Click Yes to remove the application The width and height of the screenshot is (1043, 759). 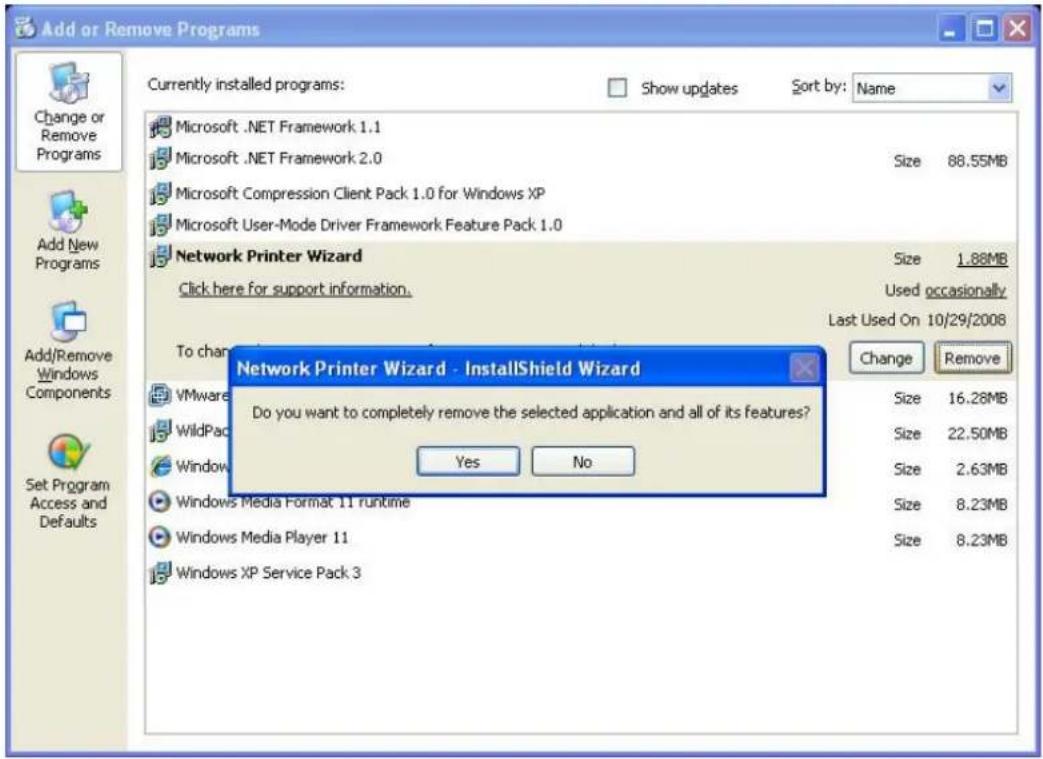[x=468, y=462]
